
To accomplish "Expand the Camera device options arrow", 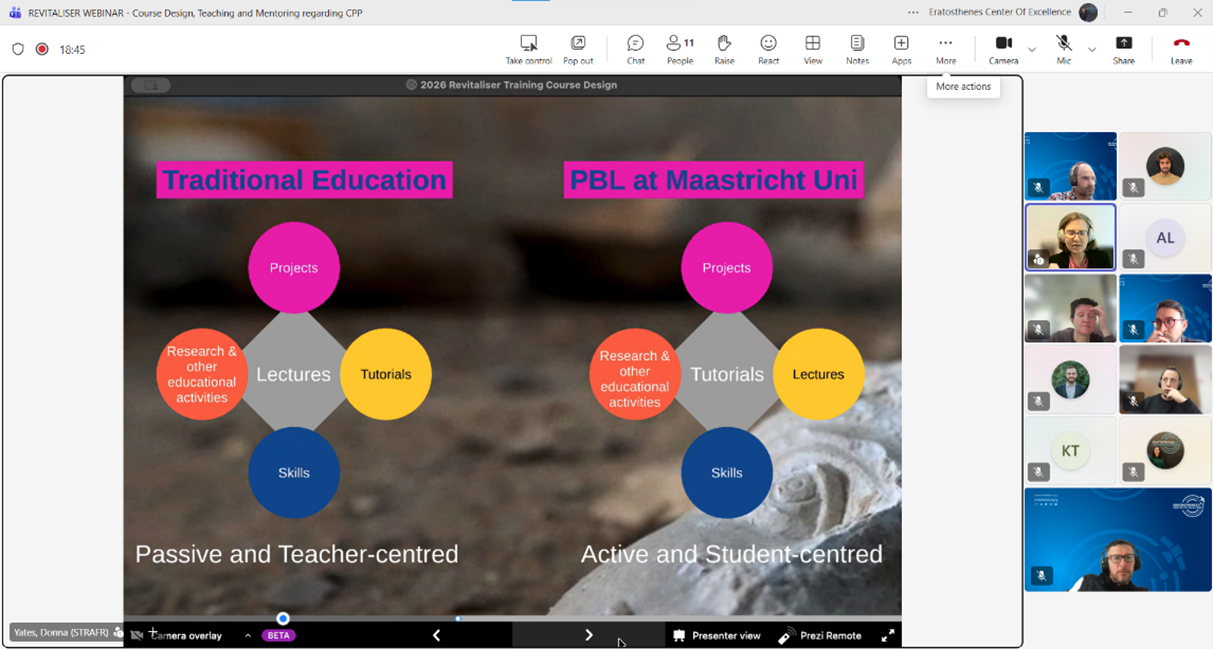I will pos(1032,49).
